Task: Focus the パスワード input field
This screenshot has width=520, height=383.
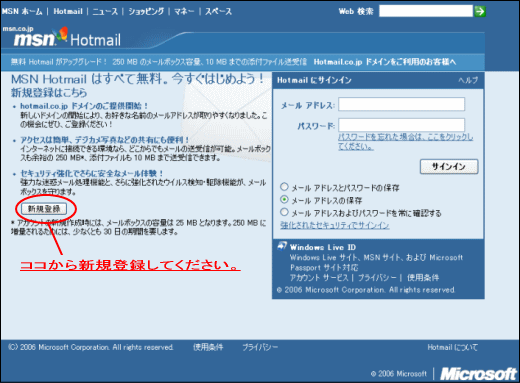Action: (x=402, y=125)
